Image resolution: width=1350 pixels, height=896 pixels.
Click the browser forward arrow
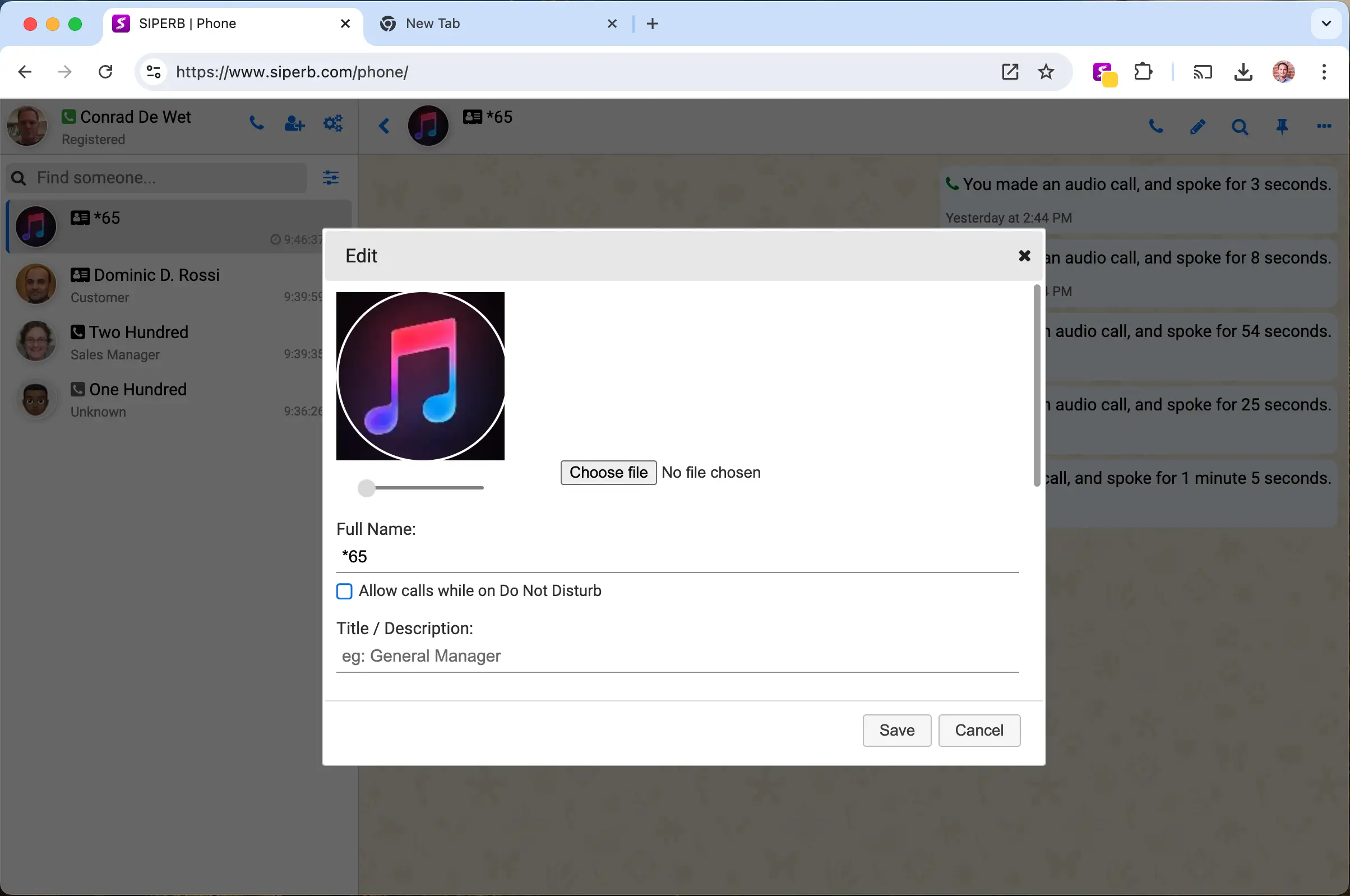[x=65, y=72]
